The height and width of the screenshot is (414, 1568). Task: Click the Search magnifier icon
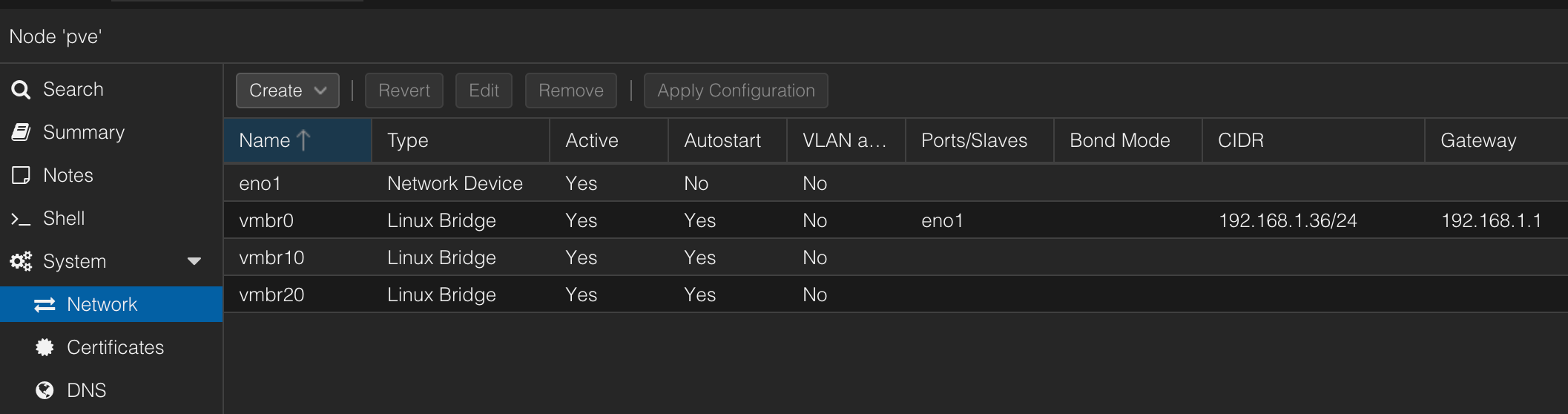(x=21, y=90)
